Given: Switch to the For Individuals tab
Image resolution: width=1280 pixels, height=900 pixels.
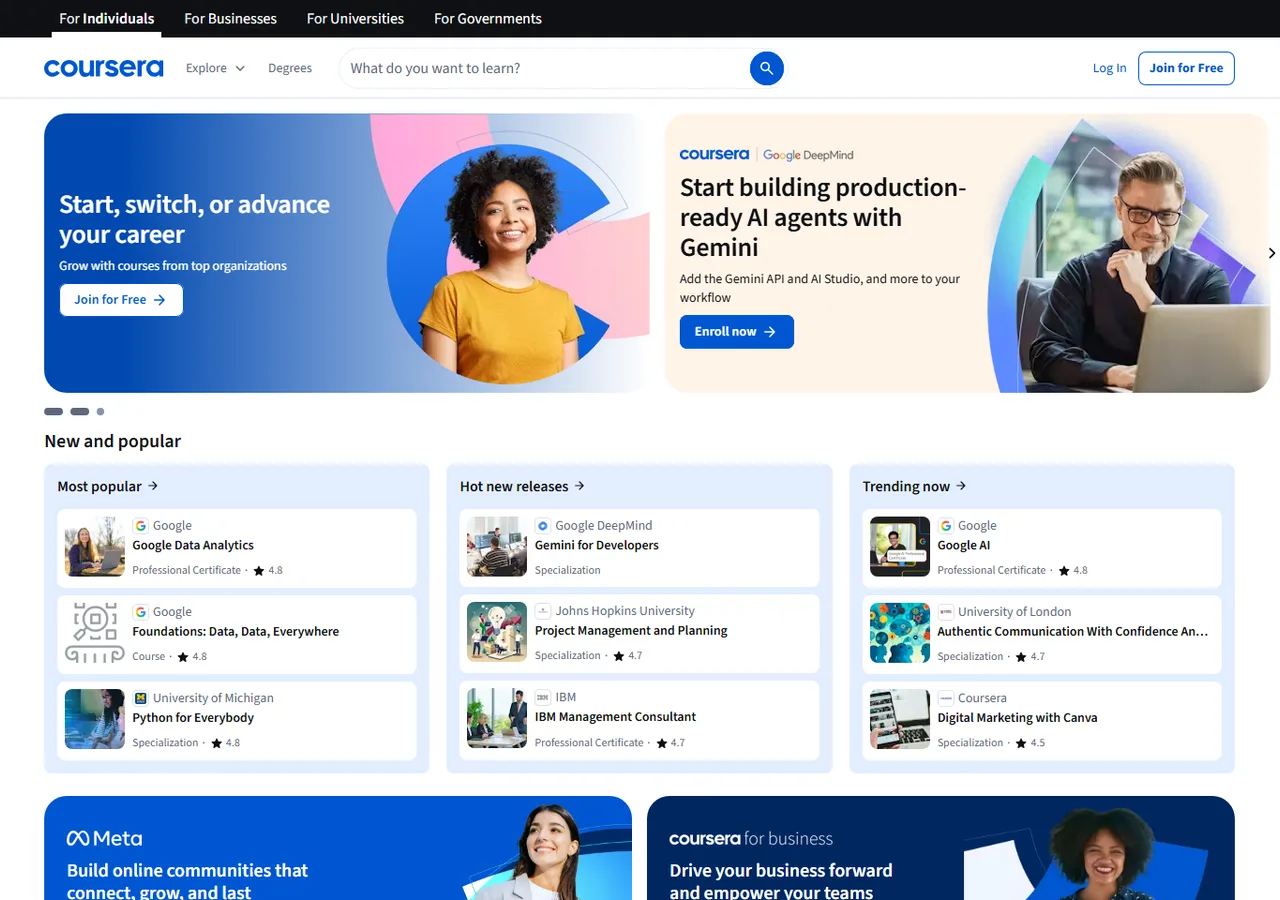Looking at the screenshot, I should tap(107, 18).
